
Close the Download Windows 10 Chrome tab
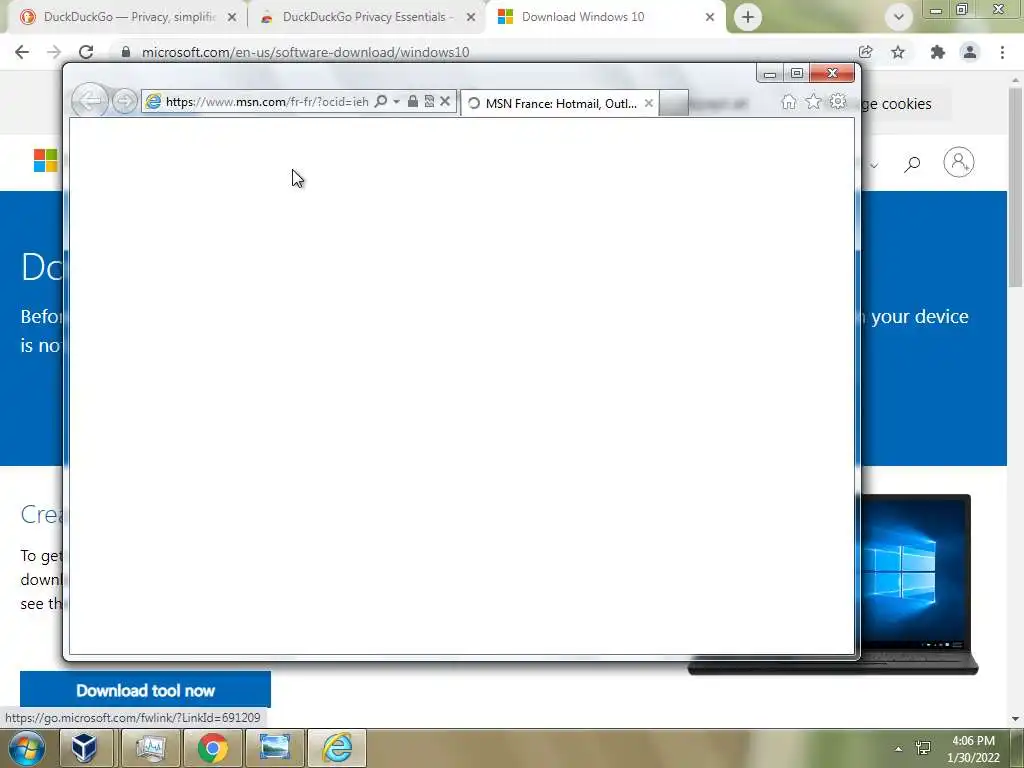[x=710, y=18]
